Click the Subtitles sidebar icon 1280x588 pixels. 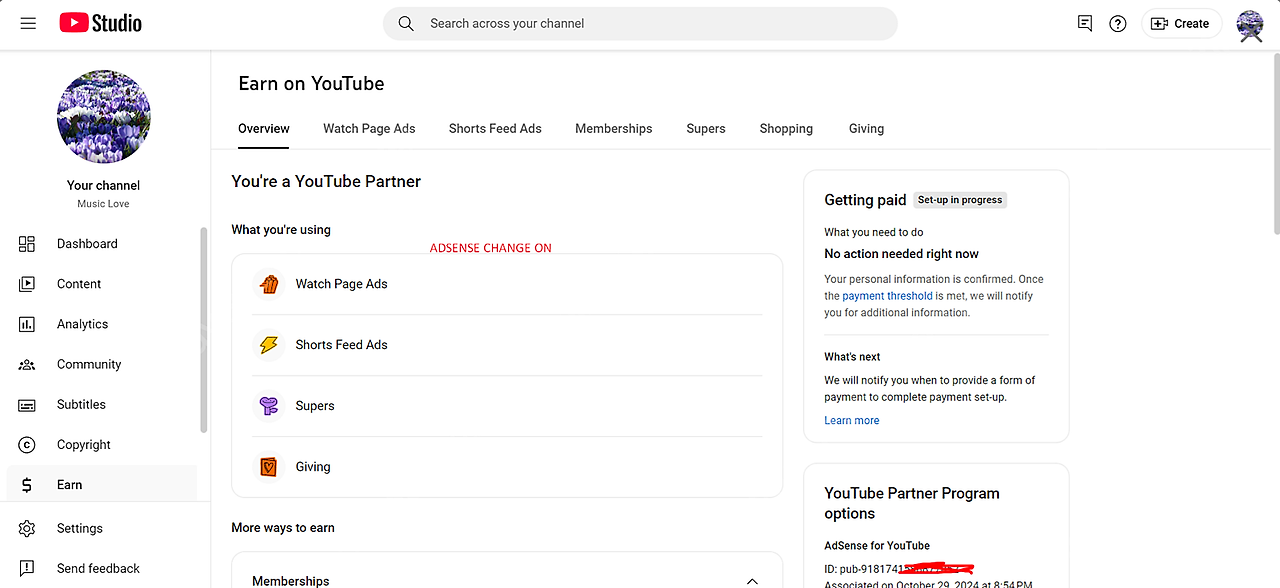coord(27,405)
